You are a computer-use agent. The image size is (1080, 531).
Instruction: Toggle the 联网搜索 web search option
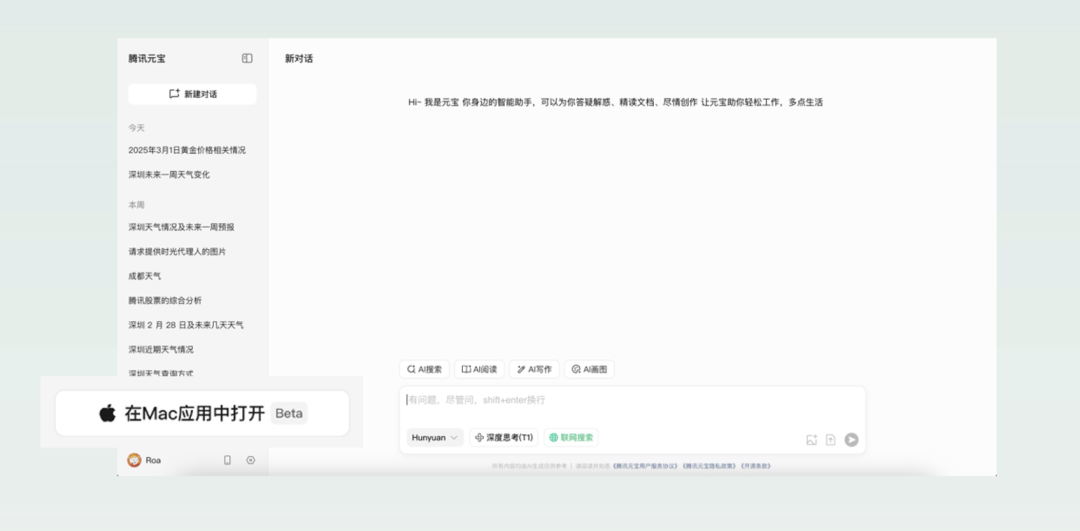tap(571, 438)
